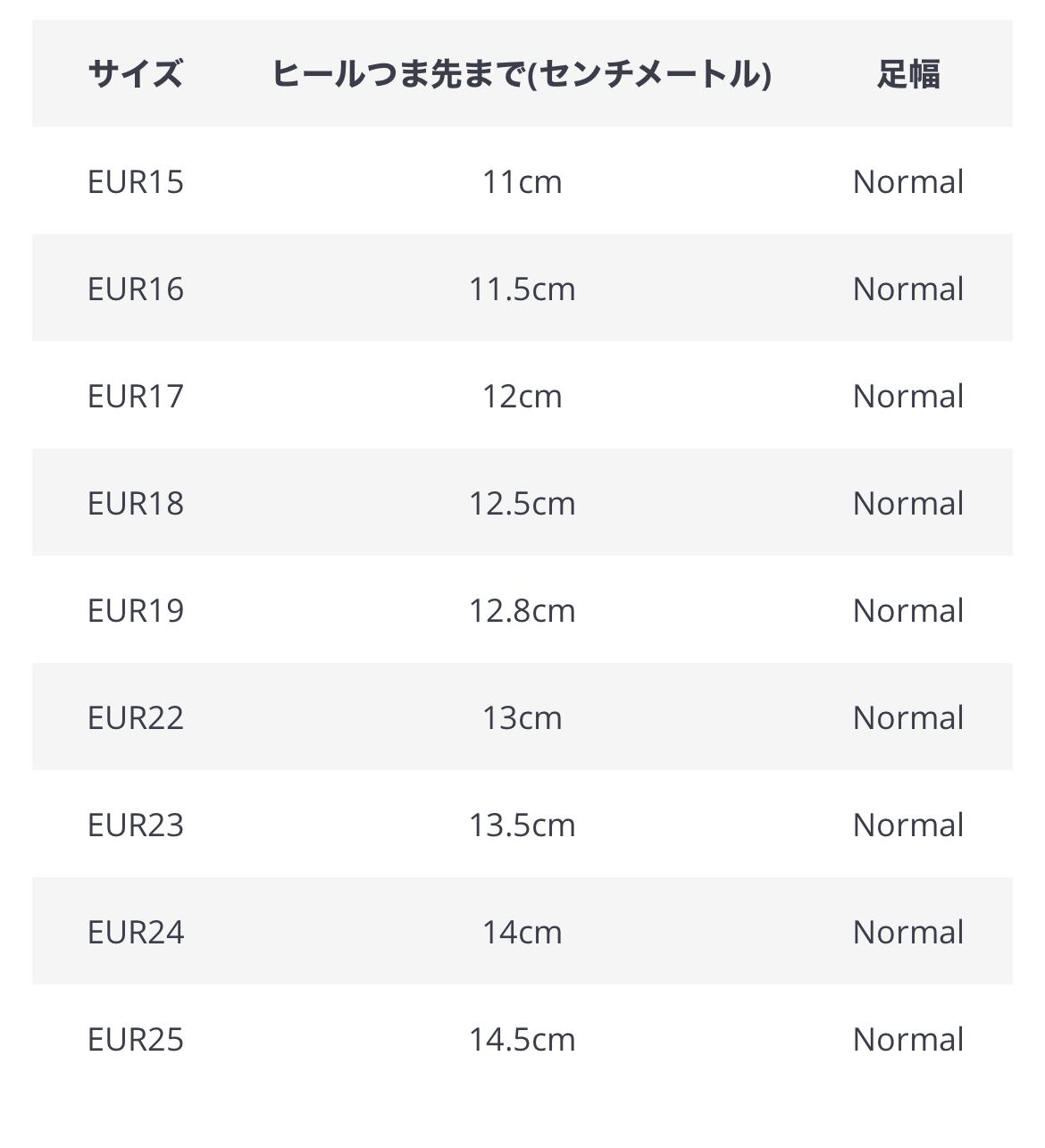This screenshot has width=1045, height=1148.
Task: Select the EUR22 size cell
Action: [136, 717]
